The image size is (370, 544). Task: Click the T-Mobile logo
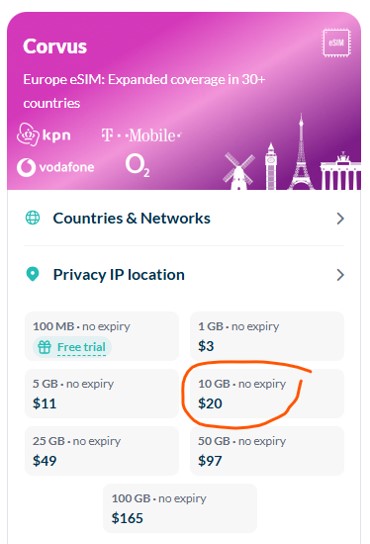(x=141, y=135)
